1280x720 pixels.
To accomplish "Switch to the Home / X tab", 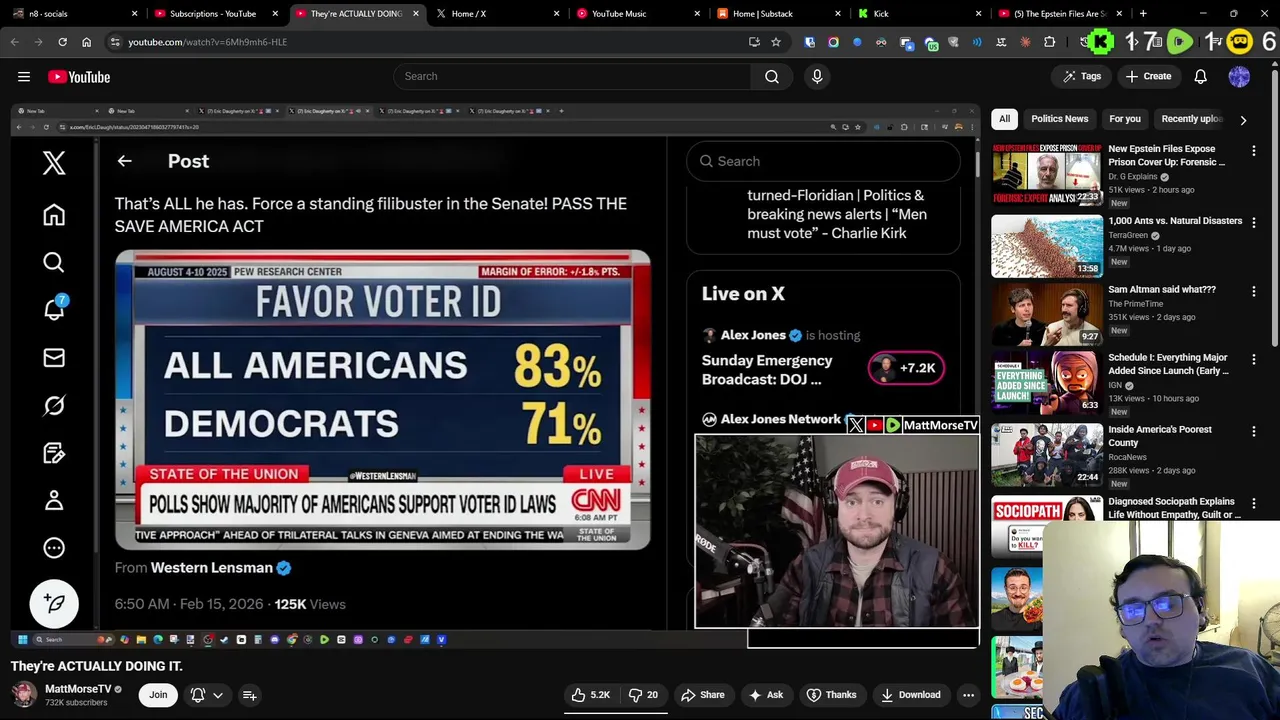I will pyautogui.click(x=498, y=14).
